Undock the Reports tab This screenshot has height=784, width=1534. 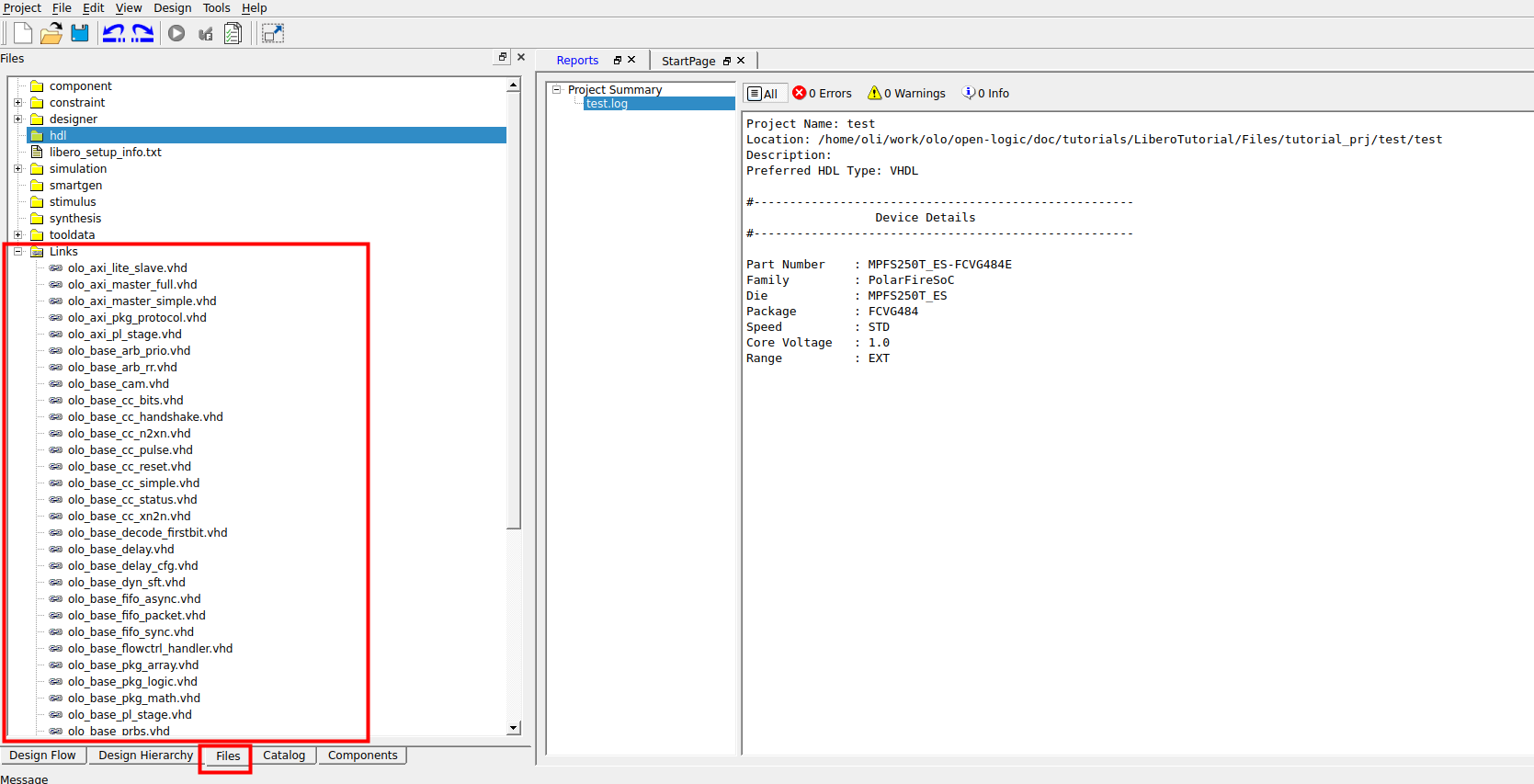point(618,60)
